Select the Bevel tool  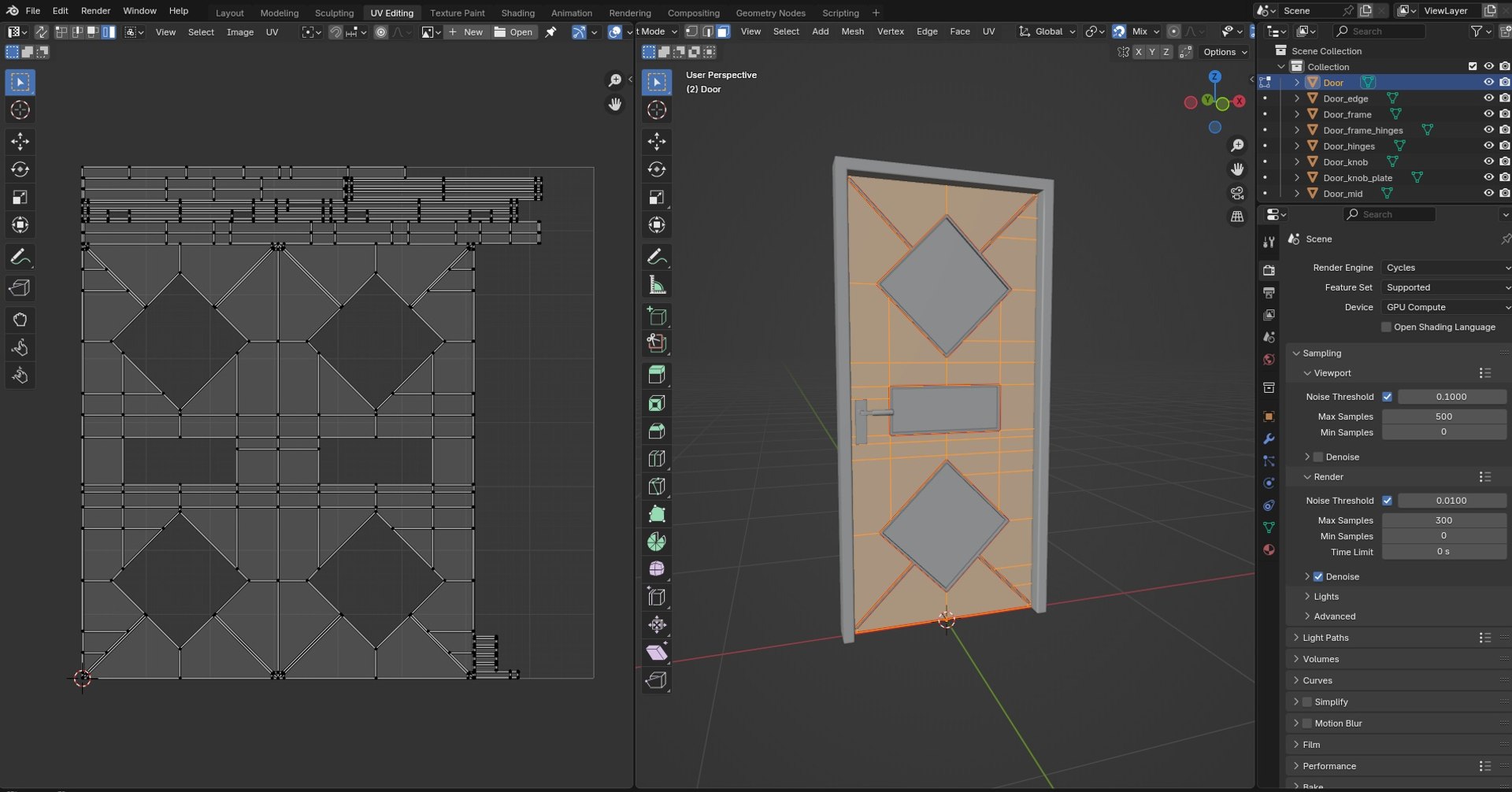(x=657, y=431)
